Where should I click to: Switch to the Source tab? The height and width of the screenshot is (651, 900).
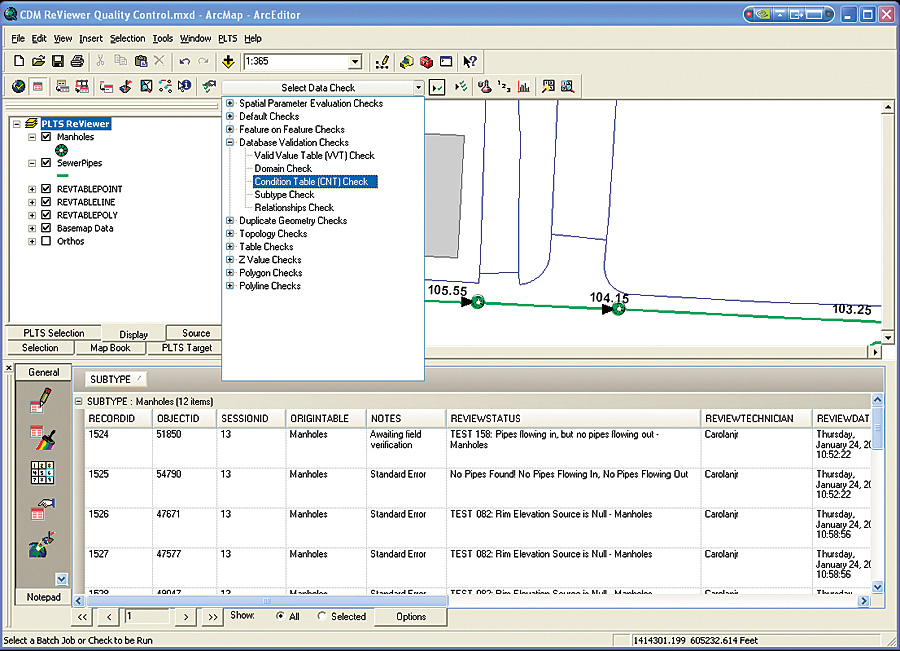point(196,333)
